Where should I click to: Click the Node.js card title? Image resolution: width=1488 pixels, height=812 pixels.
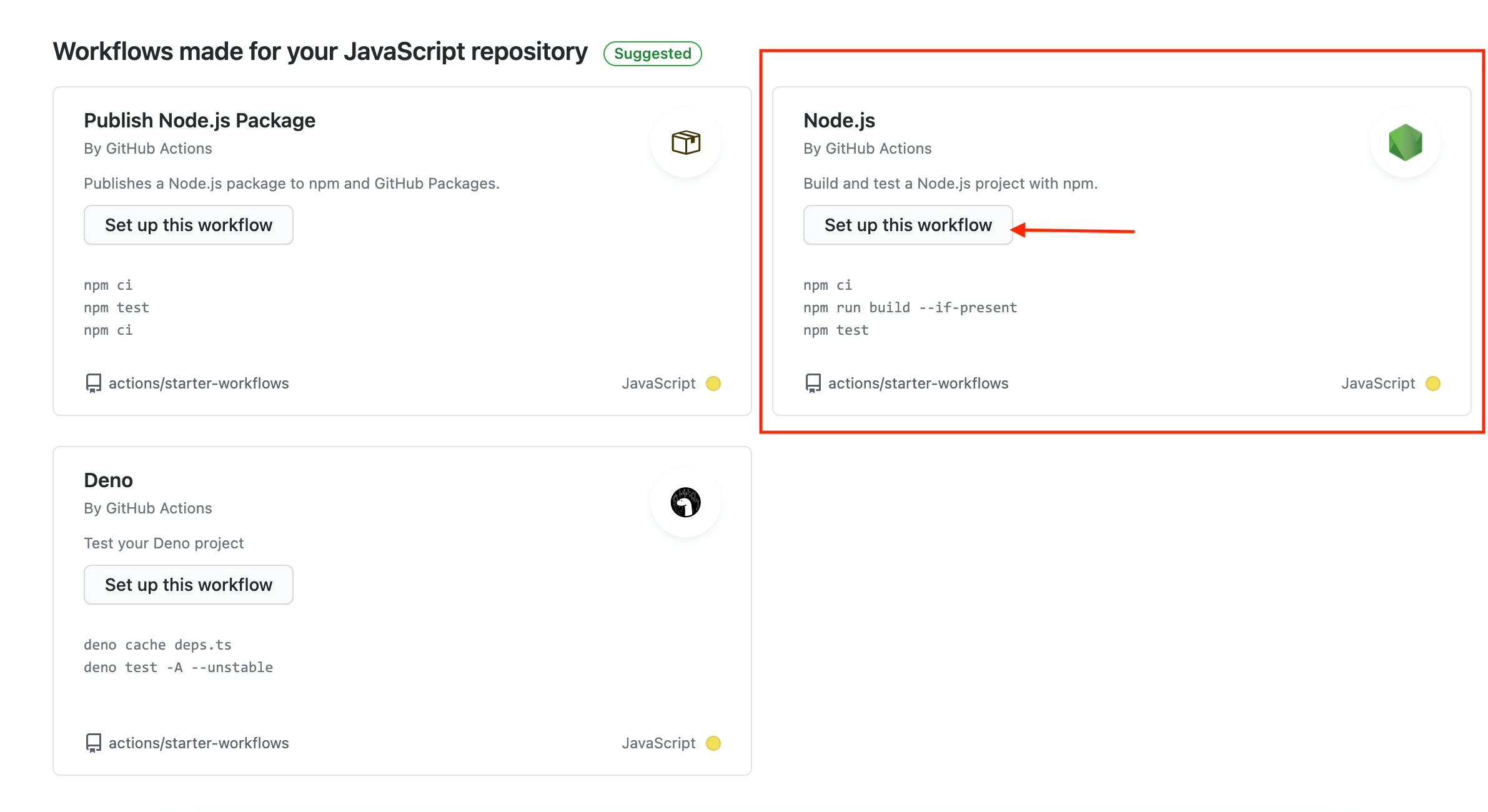(x=839, y=121)
